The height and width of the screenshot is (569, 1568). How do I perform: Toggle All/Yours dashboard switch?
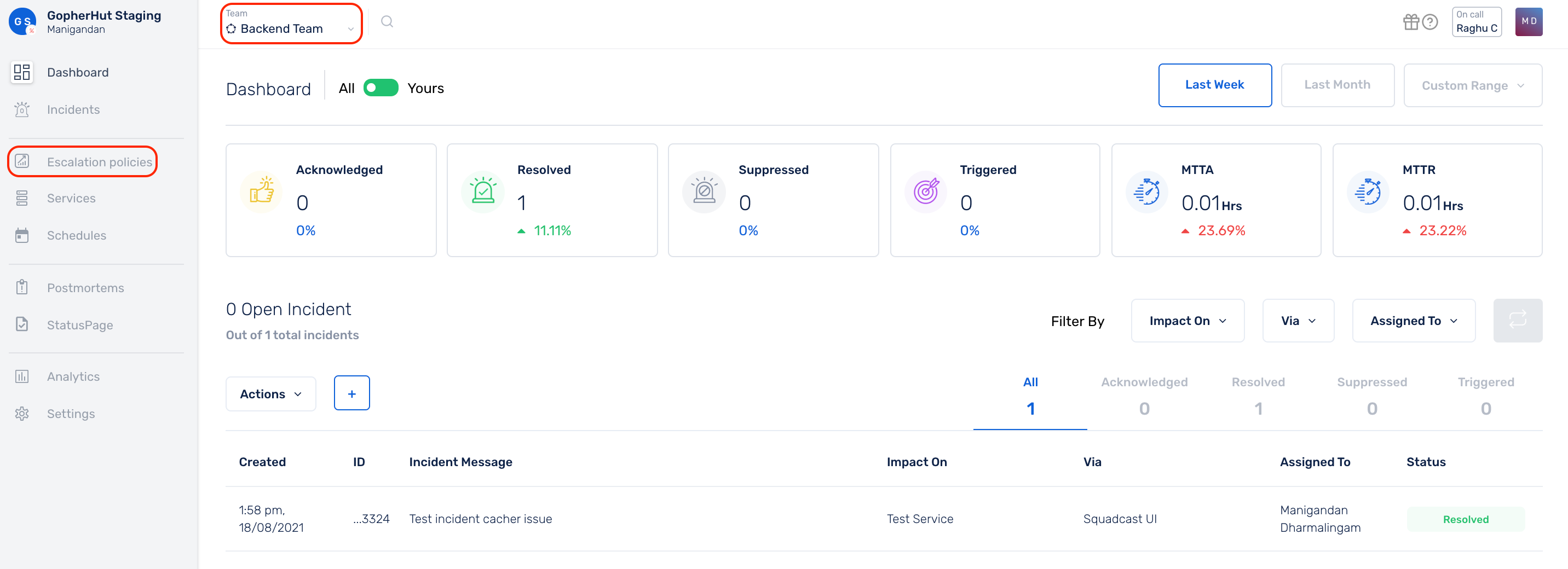pyautogui.click(x=381, y=88)
